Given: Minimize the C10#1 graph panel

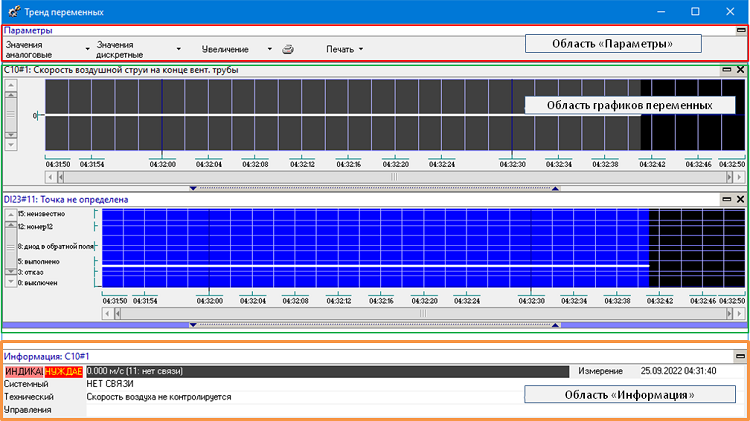Looking at the screenshot, I should click(x=727, y=70).
